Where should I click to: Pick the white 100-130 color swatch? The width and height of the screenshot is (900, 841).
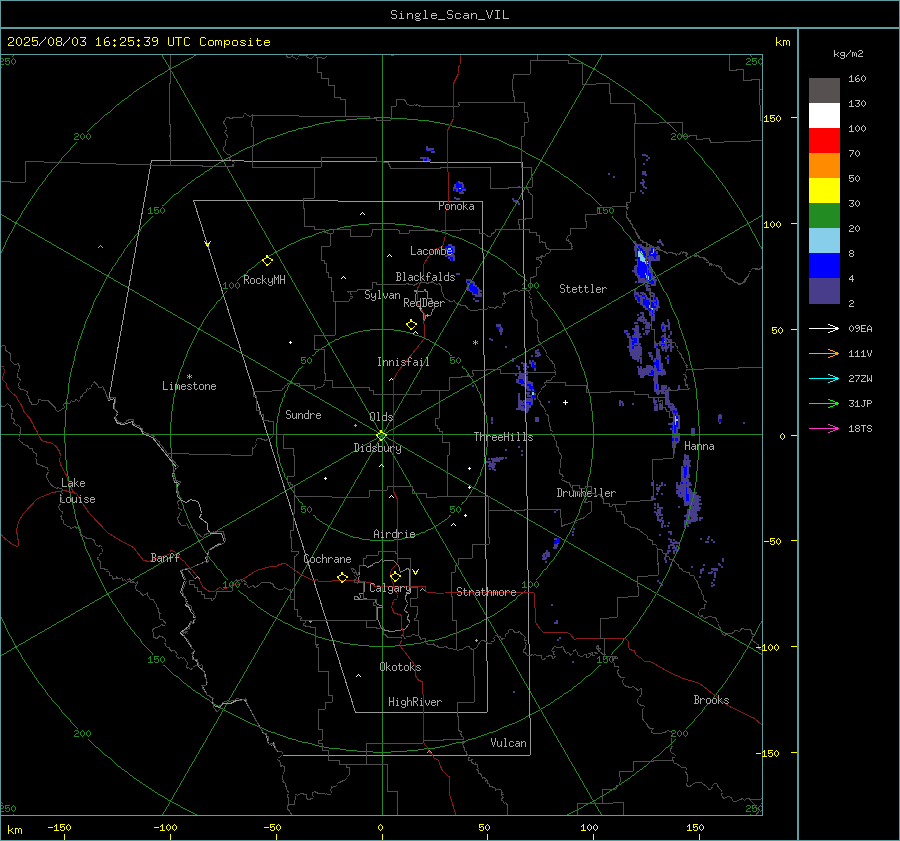[x=824, y=116]
